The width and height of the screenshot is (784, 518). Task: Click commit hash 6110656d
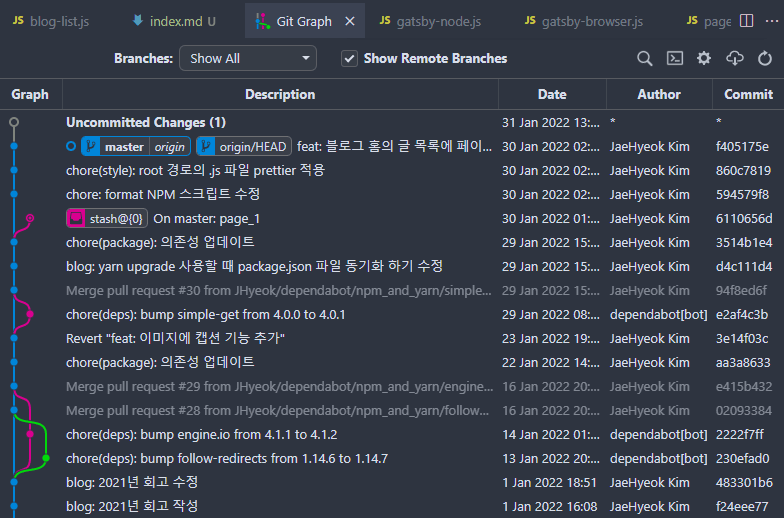pyautogui.click(x=744, y=218)
